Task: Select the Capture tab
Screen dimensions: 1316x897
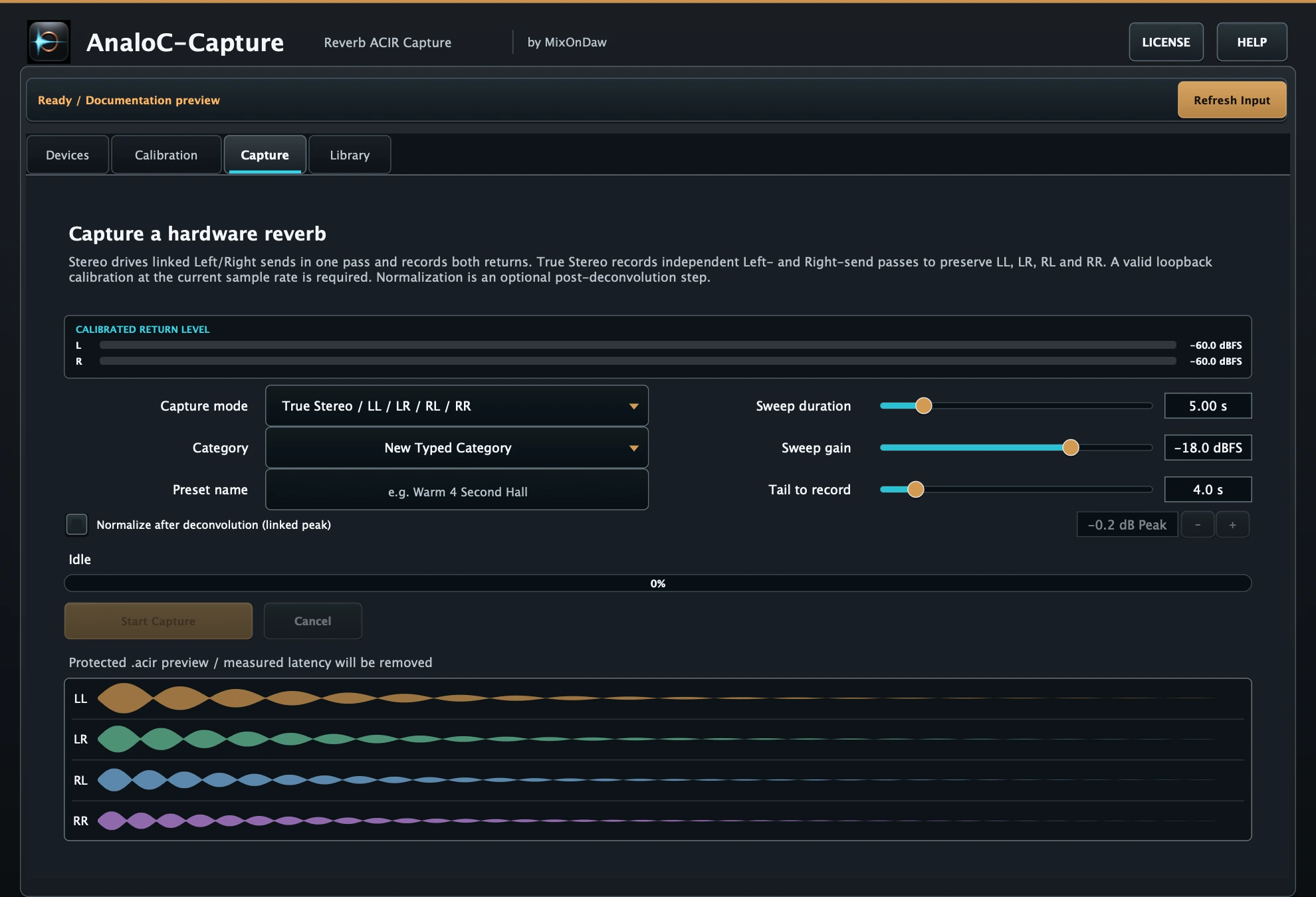Action: (x=265, y=155)
